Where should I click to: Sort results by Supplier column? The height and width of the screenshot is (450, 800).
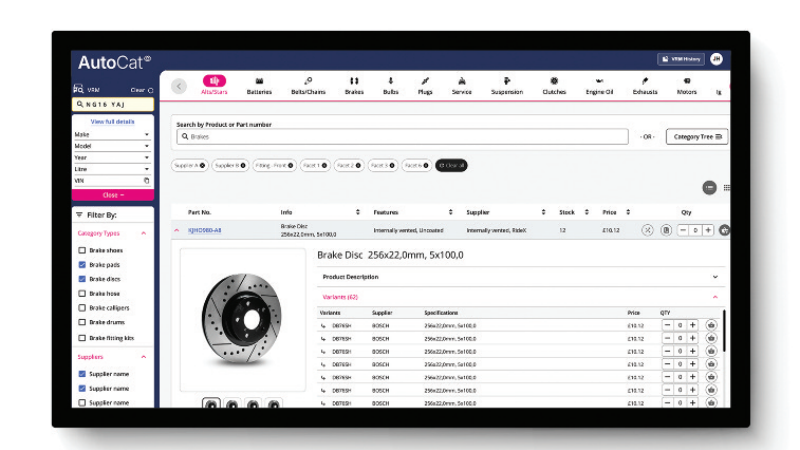pyautogui.click(x=543, y=212)
